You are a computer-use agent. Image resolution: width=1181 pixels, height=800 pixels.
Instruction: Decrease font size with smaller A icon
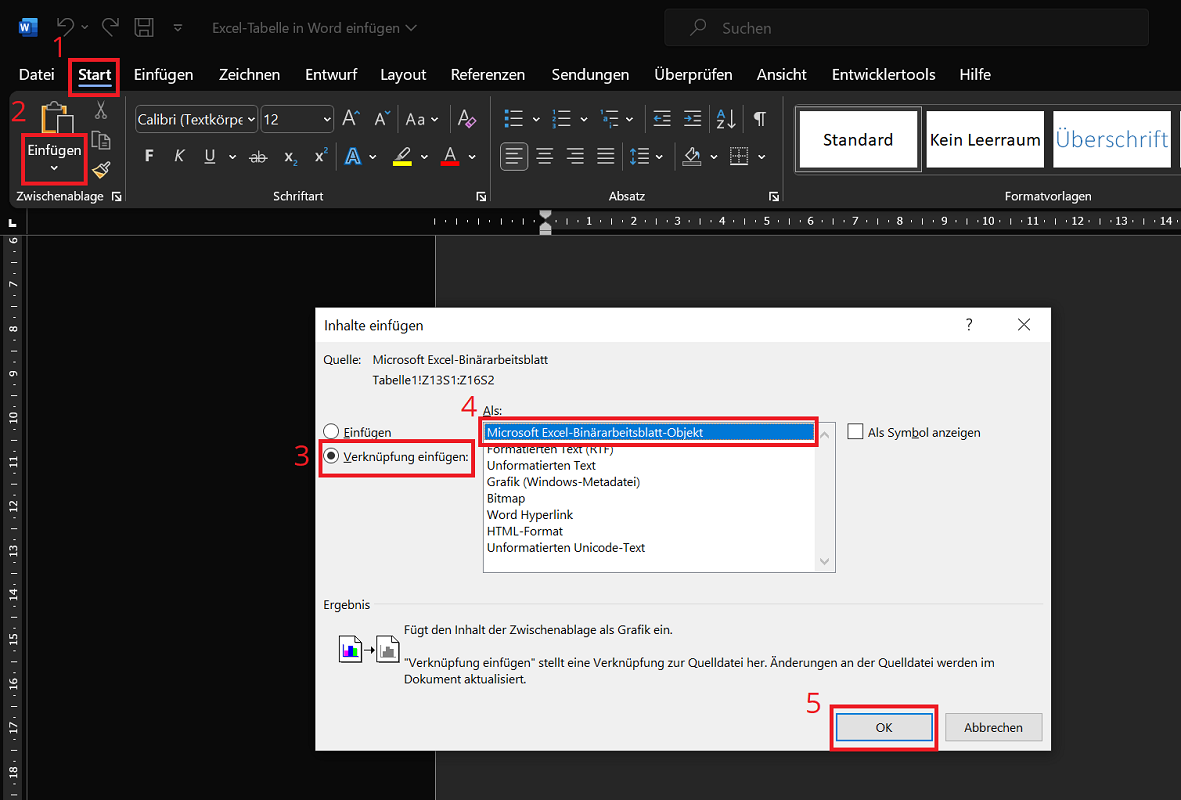[x=383, y=119]
